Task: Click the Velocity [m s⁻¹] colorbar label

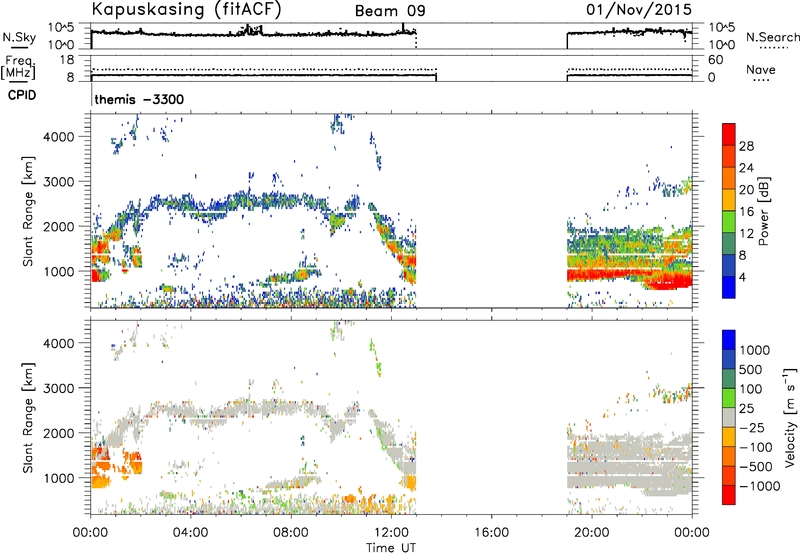Action: click(x=790, y=417)
